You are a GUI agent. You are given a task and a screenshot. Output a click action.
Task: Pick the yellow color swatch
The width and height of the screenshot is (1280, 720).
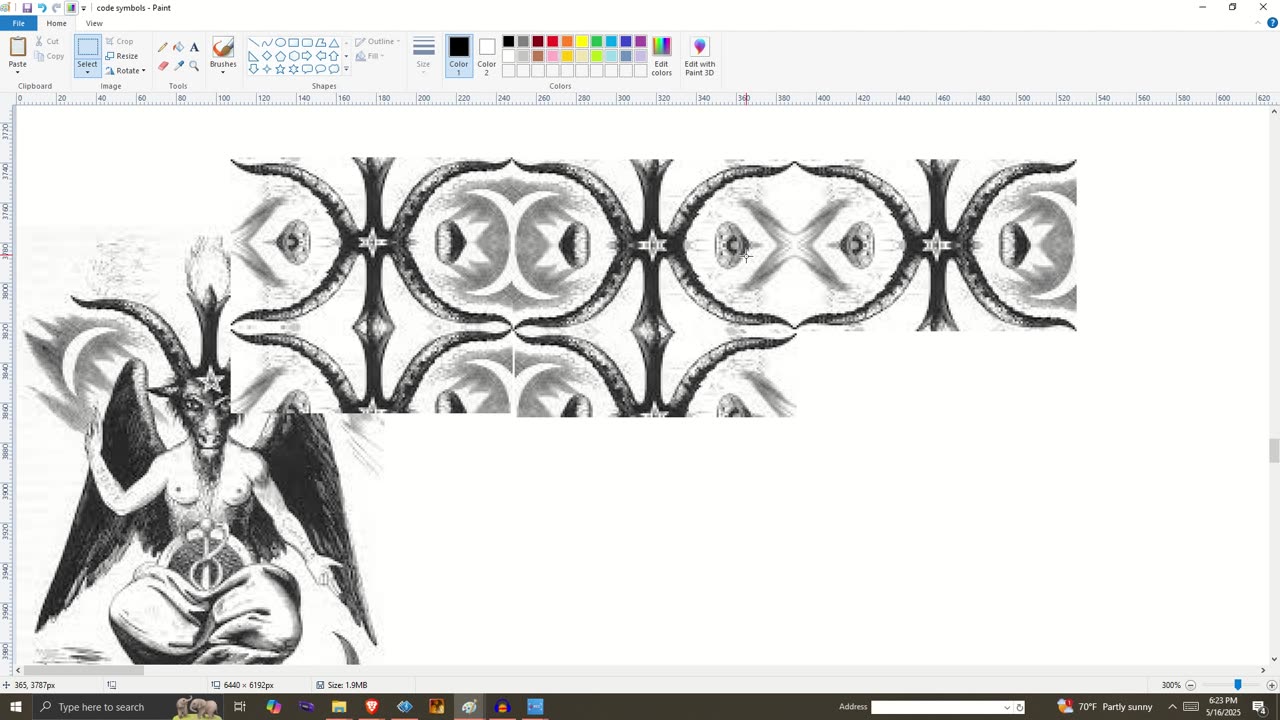tap(582, 41)
